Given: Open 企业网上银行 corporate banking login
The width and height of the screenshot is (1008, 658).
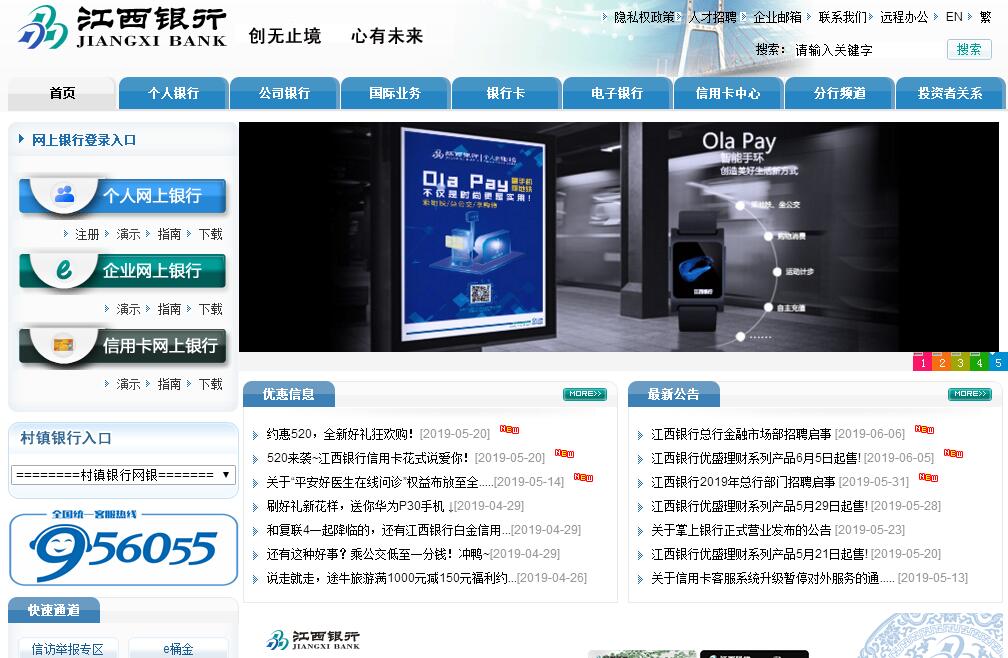Looking at the screenshot, I should tap(123, 271).
